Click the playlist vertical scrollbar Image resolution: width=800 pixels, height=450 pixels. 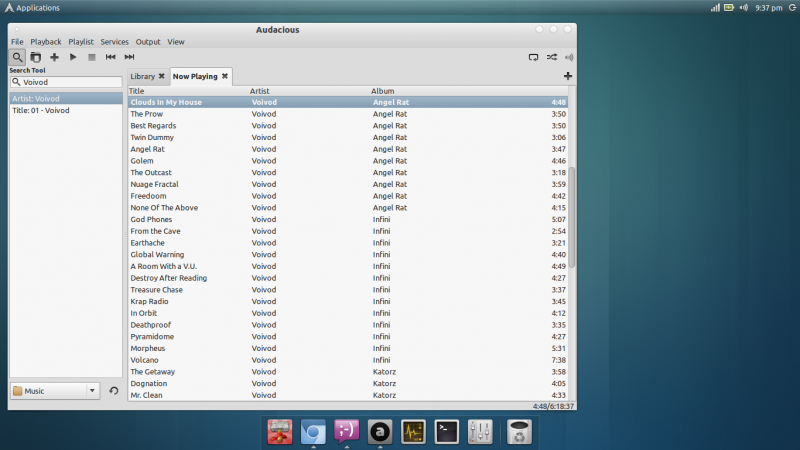coord(572,217)
